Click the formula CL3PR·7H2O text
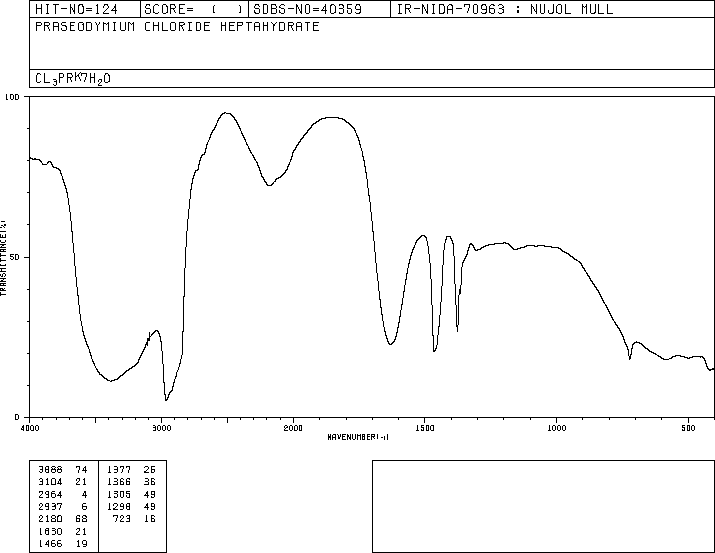This screenshot has width=715, height=553. pyautogui.click(x=73, y=79)
